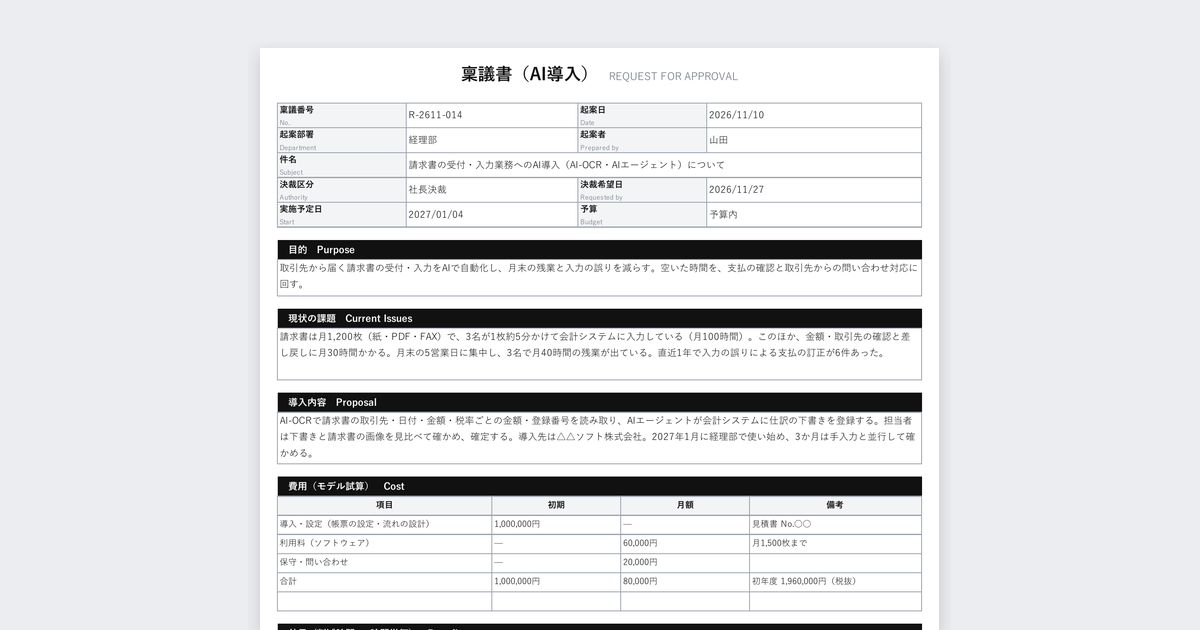
Task: Select the row label 保守・問い合わせ
Action: (314, 562)
